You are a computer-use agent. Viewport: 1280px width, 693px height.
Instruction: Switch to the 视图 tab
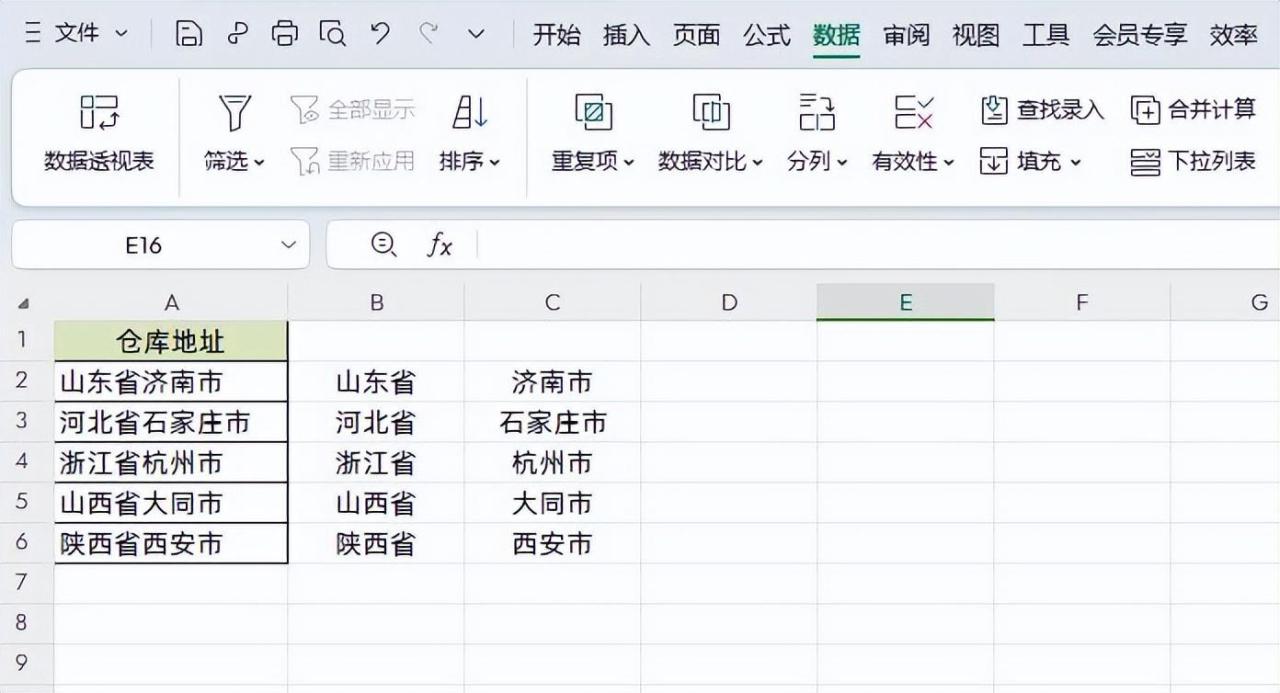[x=976, y=35]
